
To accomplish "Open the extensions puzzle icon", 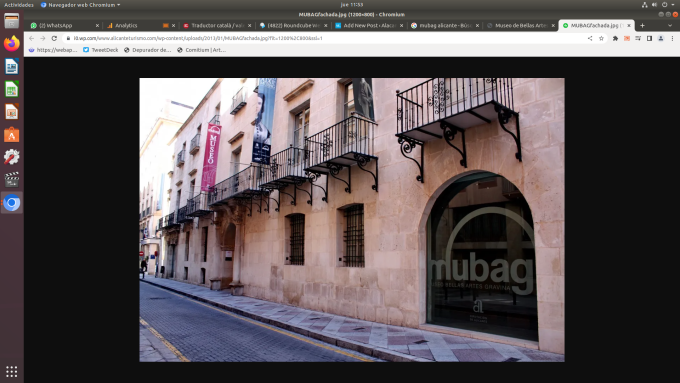I will tap(615, 38).
